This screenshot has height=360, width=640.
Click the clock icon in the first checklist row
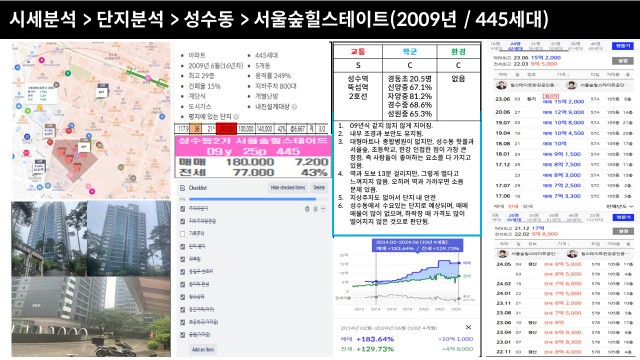pyautogui.click(x=307, y=209)
